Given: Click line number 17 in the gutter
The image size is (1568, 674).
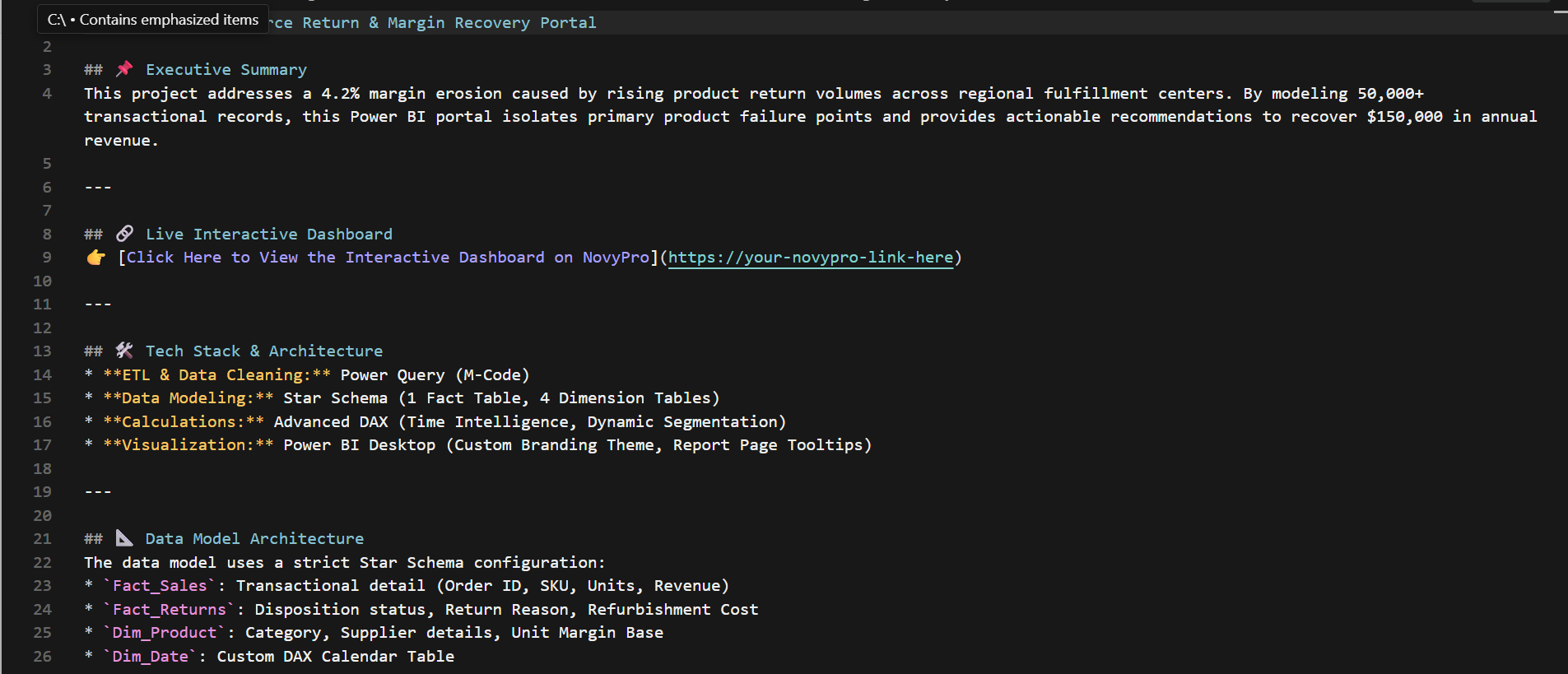Looking at the screenshot, I should click(42, 445).
